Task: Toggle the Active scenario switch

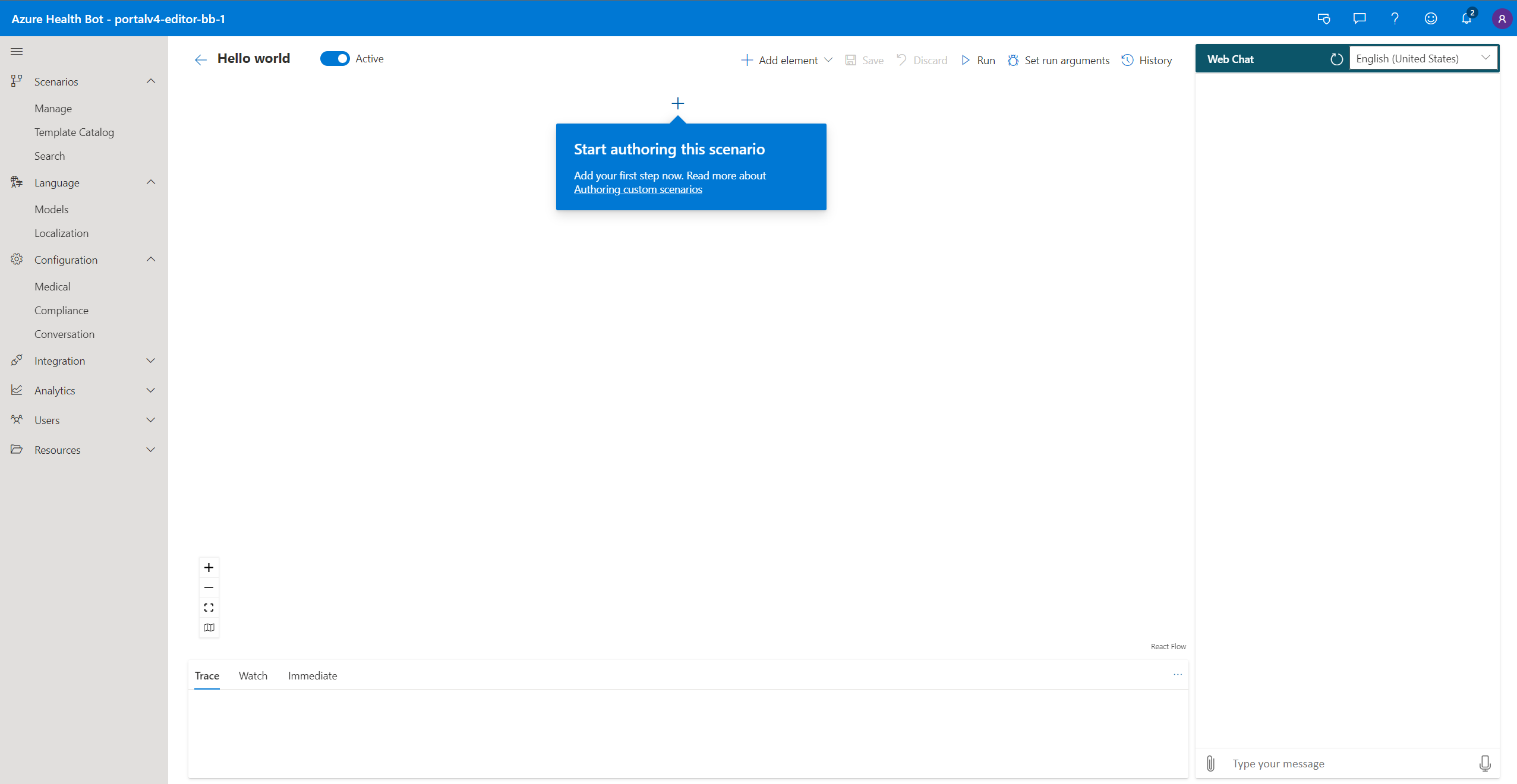Action: 336,58
